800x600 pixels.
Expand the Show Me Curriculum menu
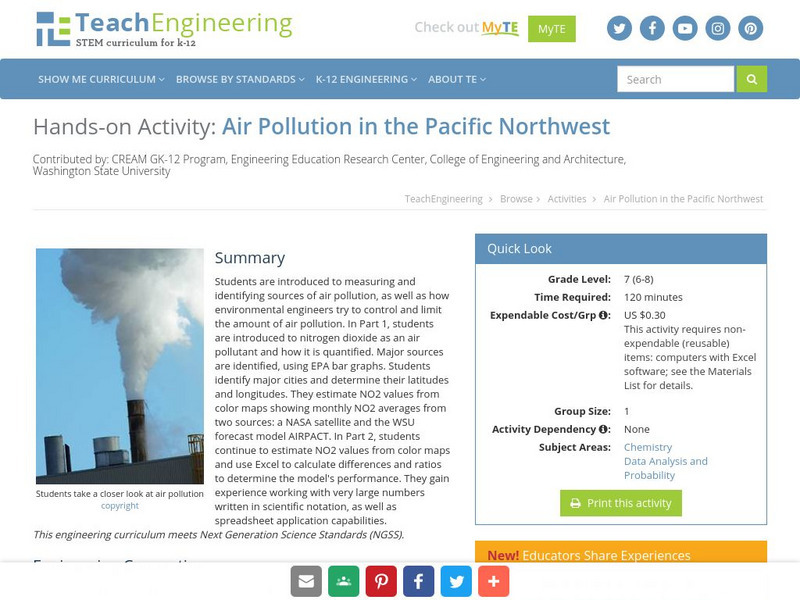pyautogui.click(x=101, y=79)
